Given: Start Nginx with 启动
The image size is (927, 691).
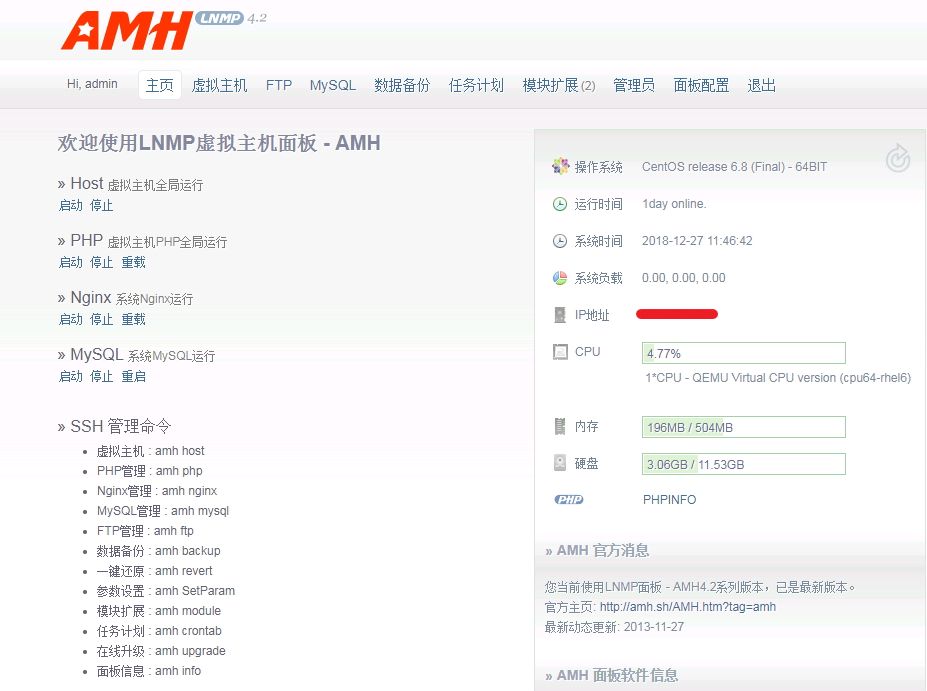Looking at the screenshot, I should [71, 319].
